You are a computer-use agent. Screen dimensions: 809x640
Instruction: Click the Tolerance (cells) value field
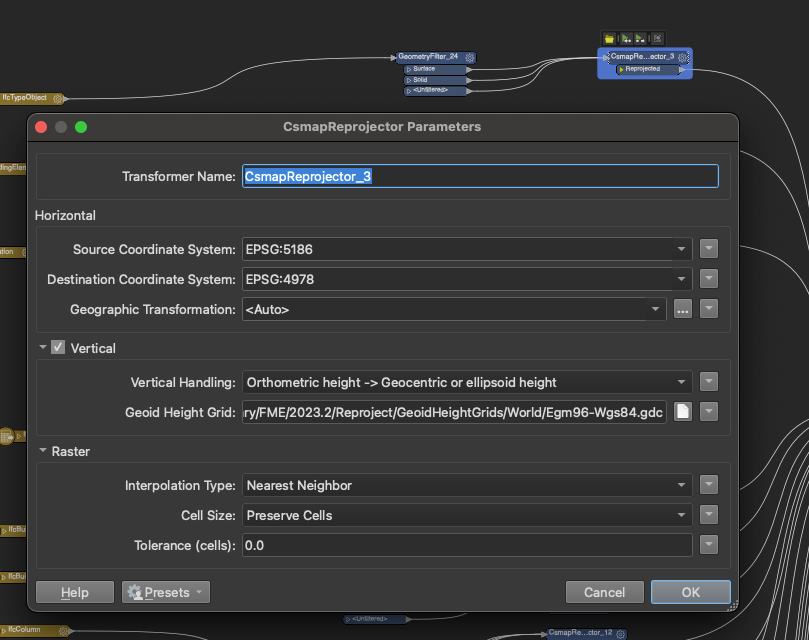click(467, 546)
